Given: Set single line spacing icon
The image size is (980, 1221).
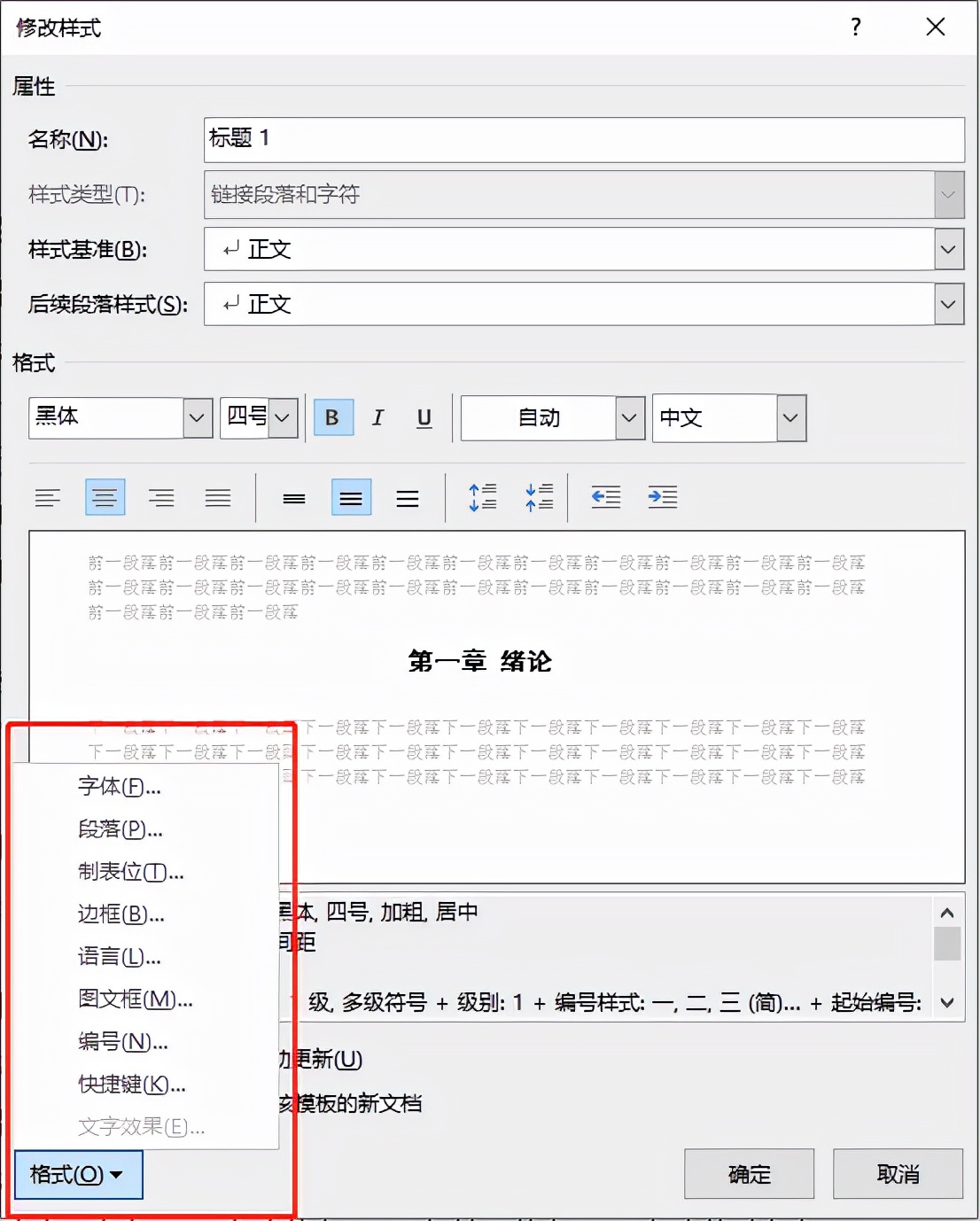Looking at the screenshot, I should [x=294, y=498].
